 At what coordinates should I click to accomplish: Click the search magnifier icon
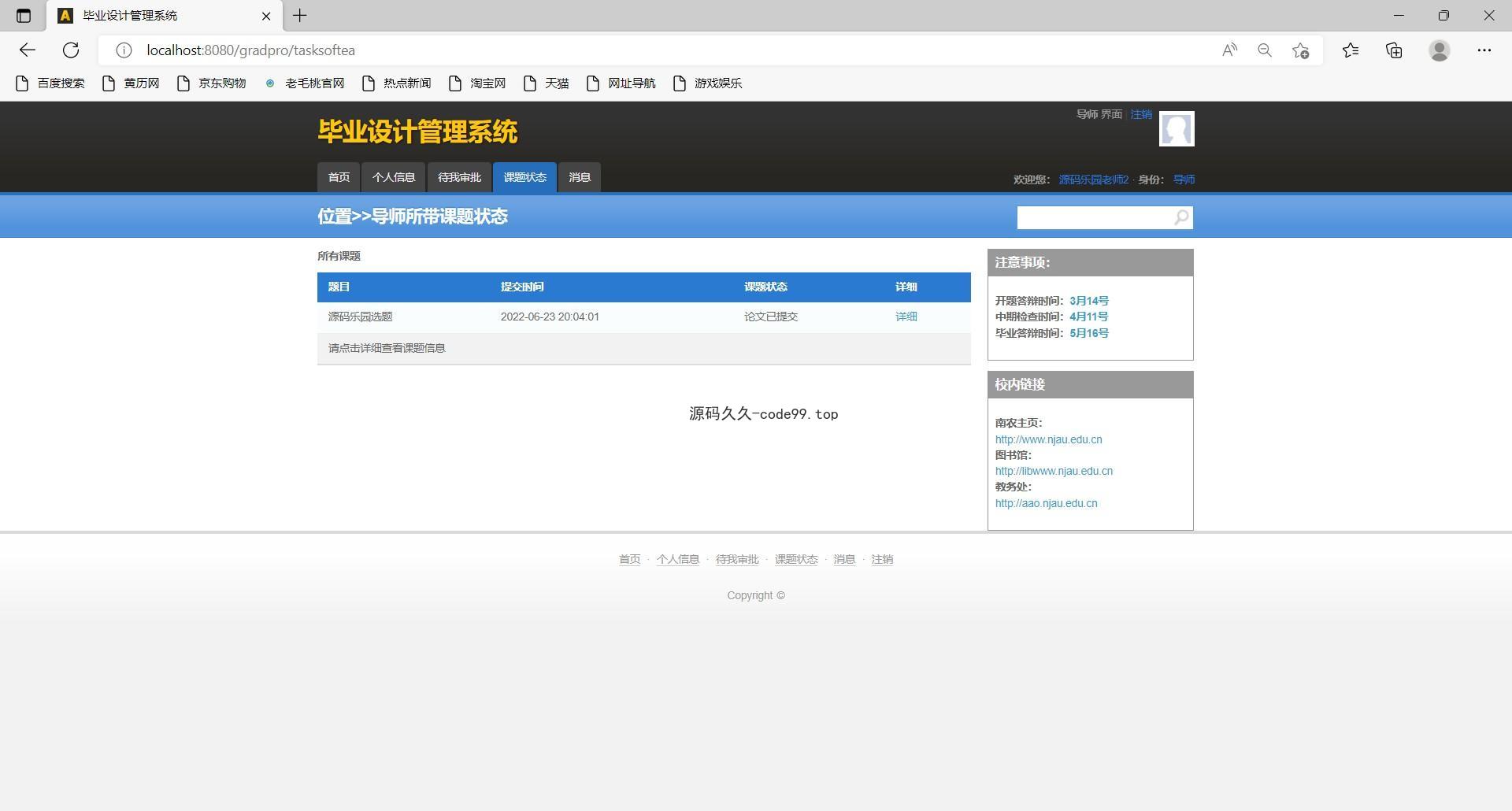pos(1181,217)
